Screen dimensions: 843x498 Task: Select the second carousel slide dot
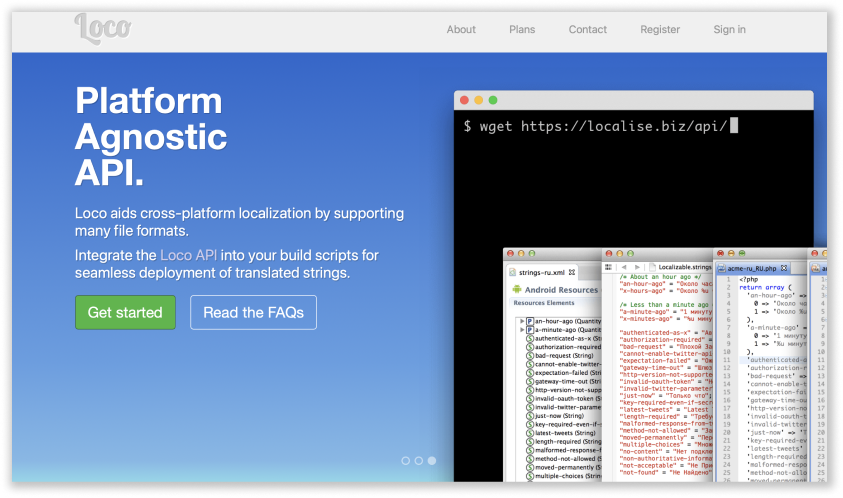[x=418, y=461]
